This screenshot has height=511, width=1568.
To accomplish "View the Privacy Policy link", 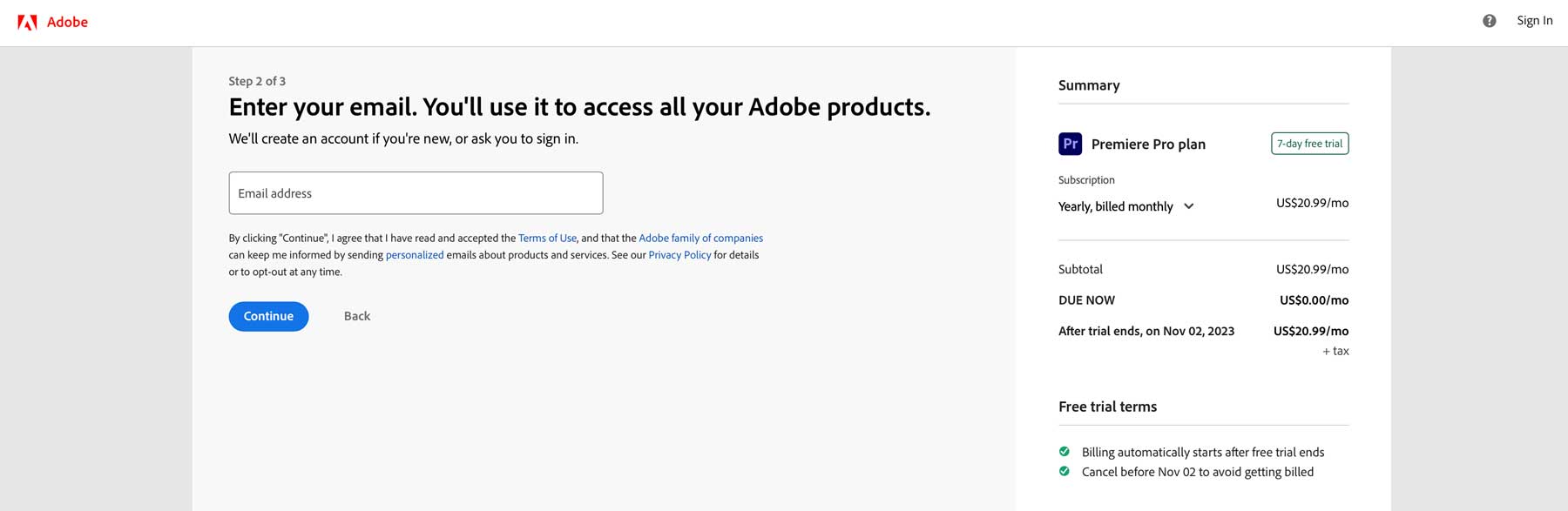I will coord(679,254).
